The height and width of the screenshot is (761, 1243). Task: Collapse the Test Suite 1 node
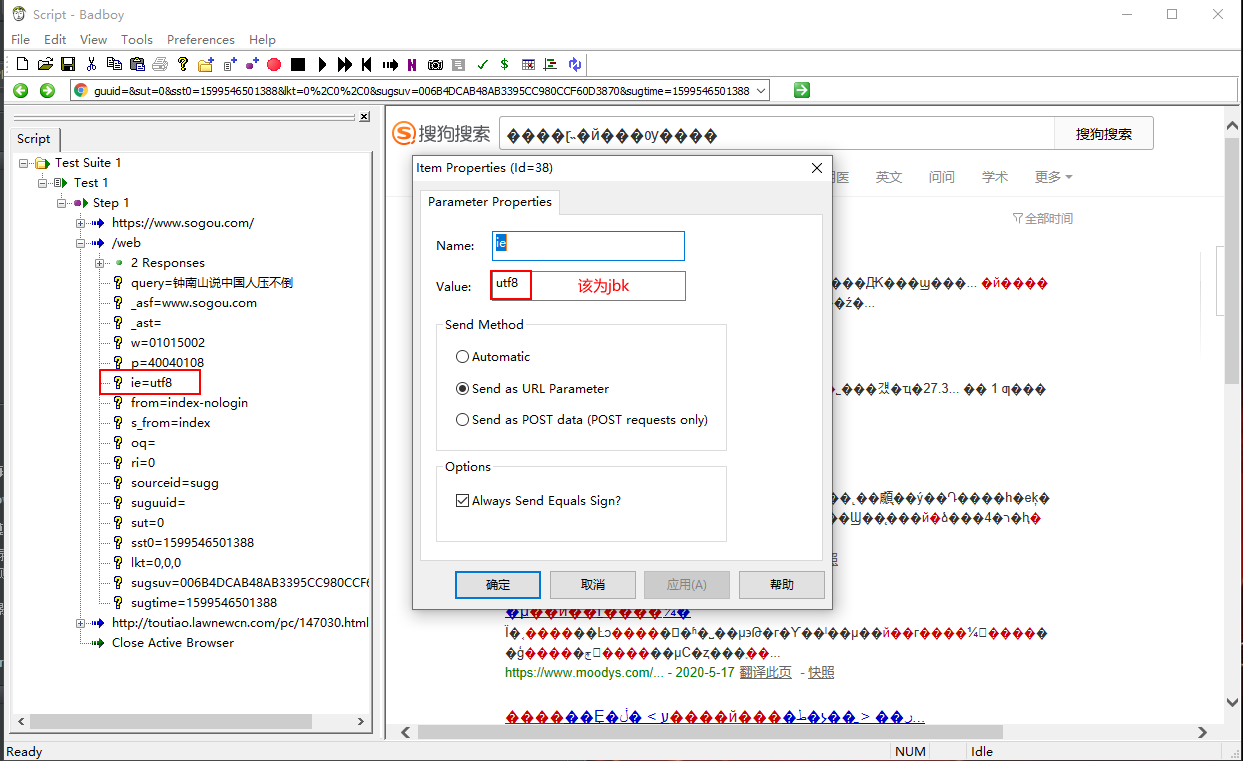click(x=23, y=163)
